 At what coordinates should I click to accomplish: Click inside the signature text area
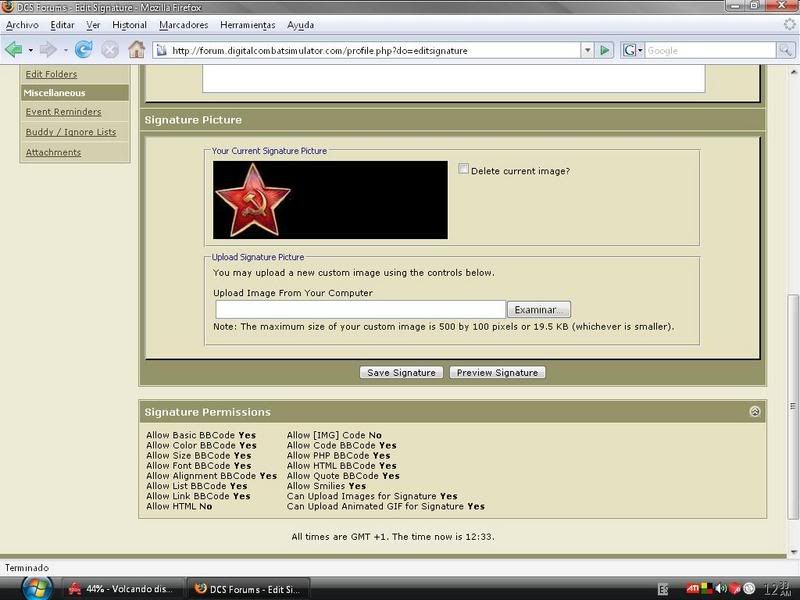(454, 78)
